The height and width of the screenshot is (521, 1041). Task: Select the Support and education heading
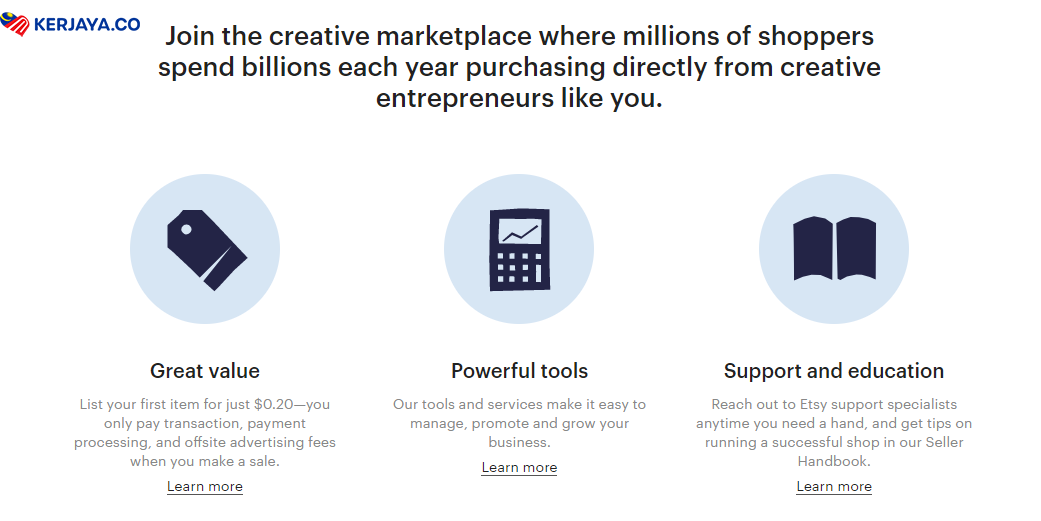point(834,371)
